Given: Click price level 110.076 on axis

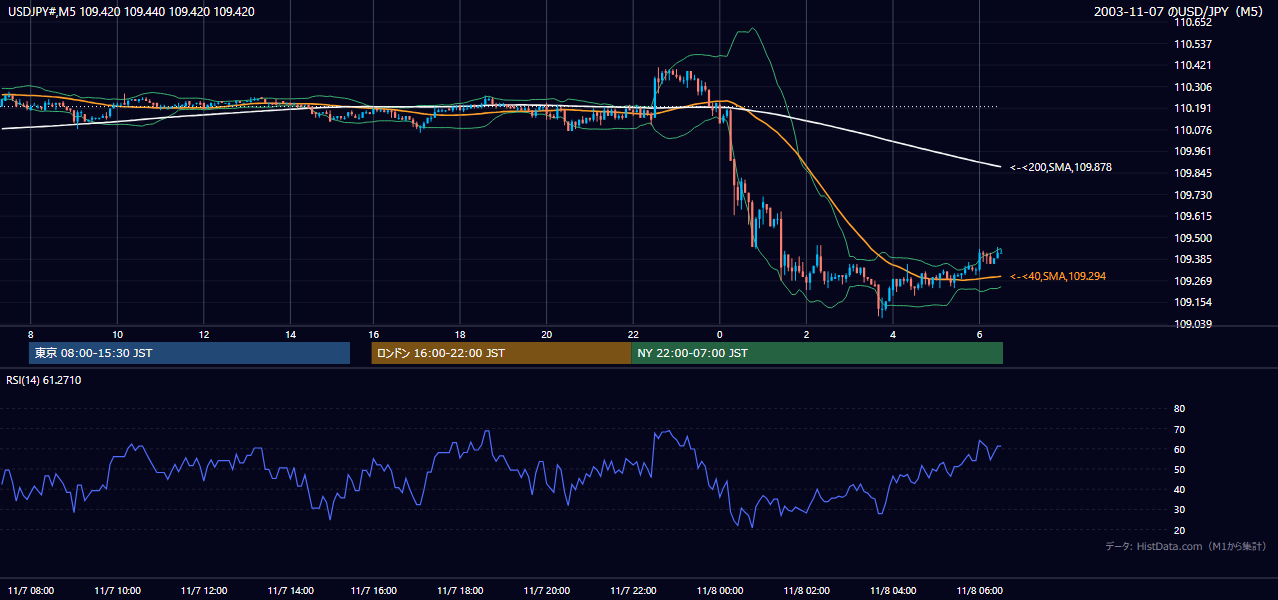Looking at the screenshot, I should [1193, 130].
